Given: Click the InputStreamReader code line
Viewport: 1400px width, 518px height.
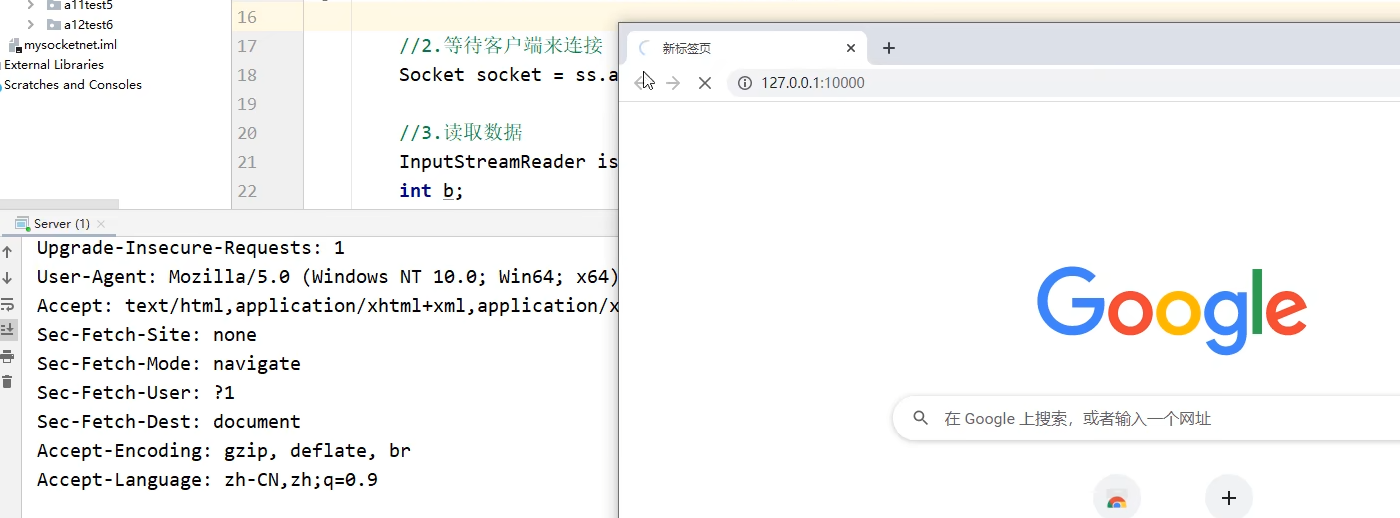Looking at the screenshot, I should (509, 162).
